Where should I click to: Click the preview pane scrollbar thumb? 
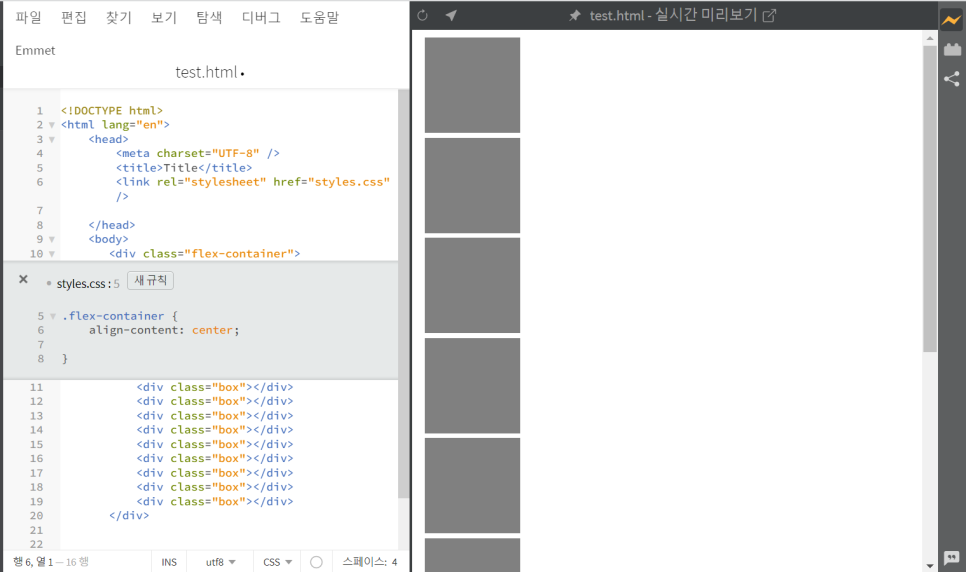click(930, 198)
